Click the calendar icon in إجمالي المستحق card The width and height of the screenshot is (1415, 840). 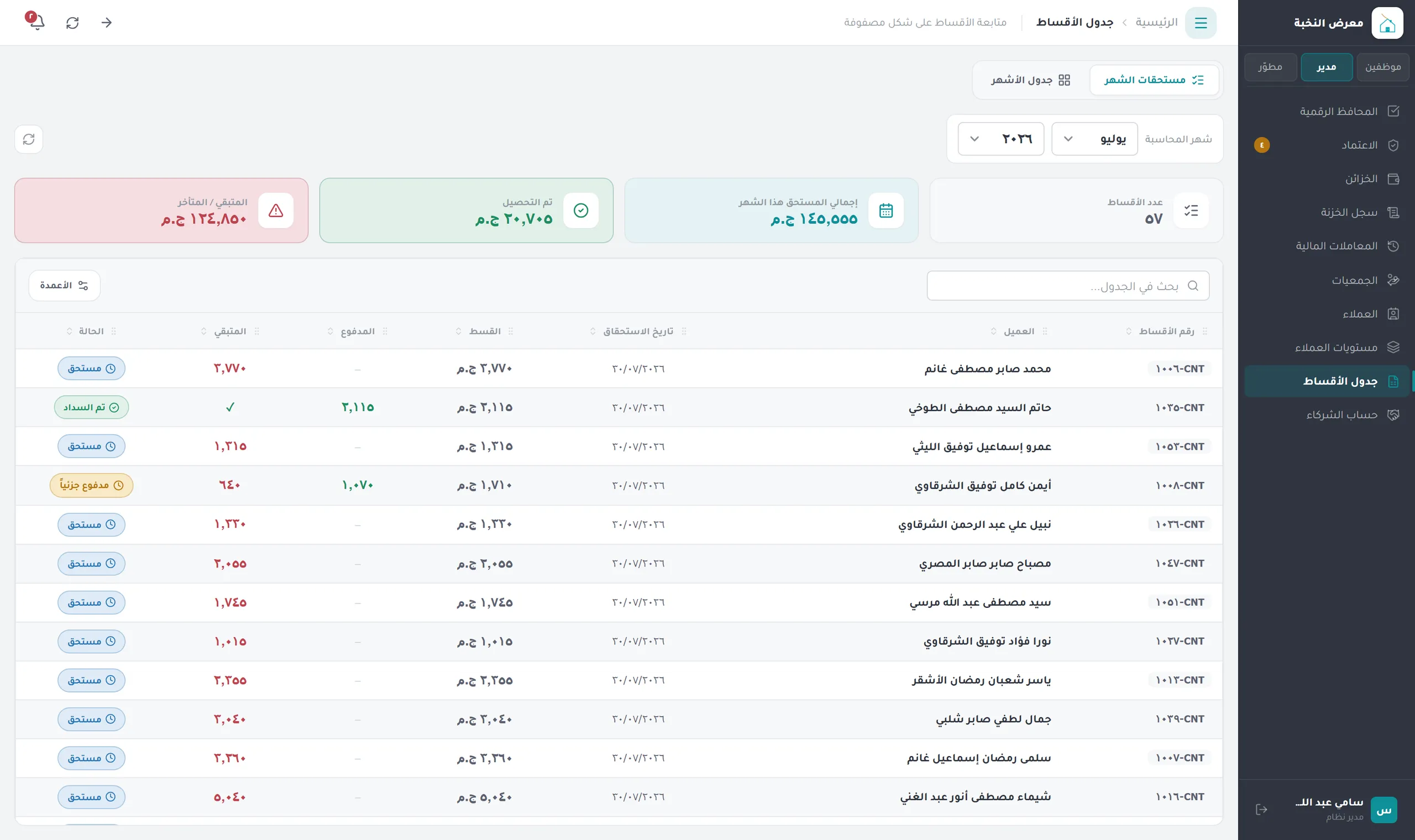coord(886,211)
